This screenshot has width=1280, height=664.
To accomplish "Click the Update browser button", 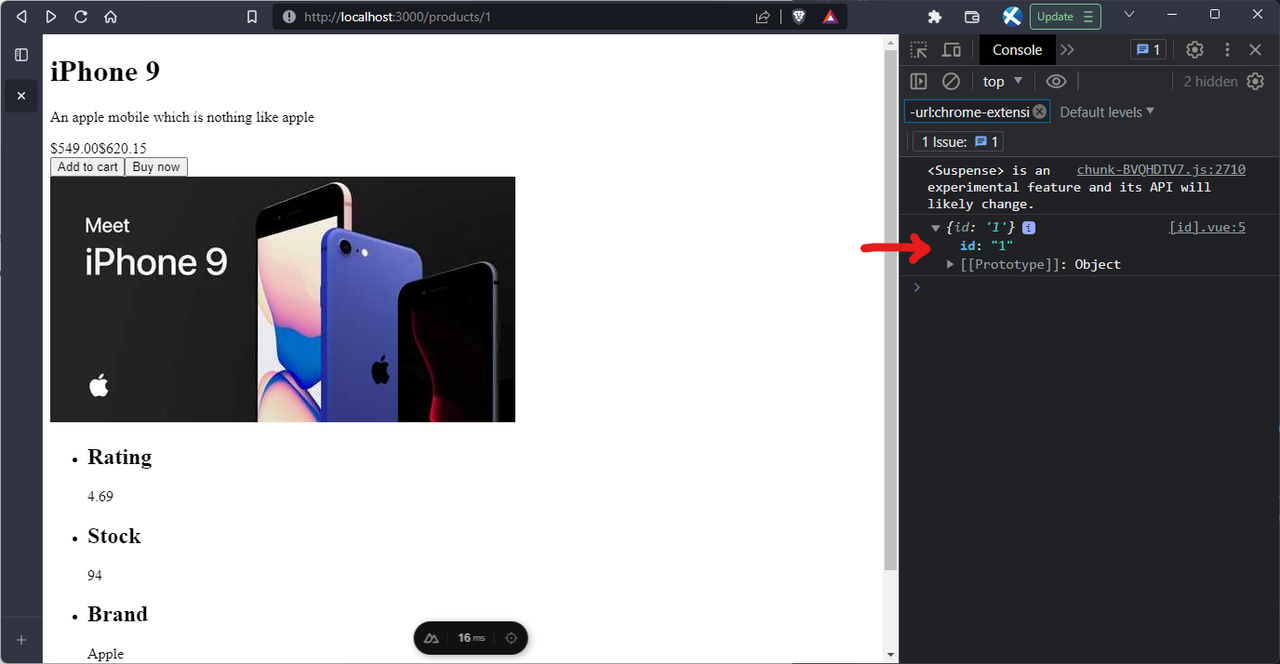I will pyautogui.click(x=1065, y=16).
